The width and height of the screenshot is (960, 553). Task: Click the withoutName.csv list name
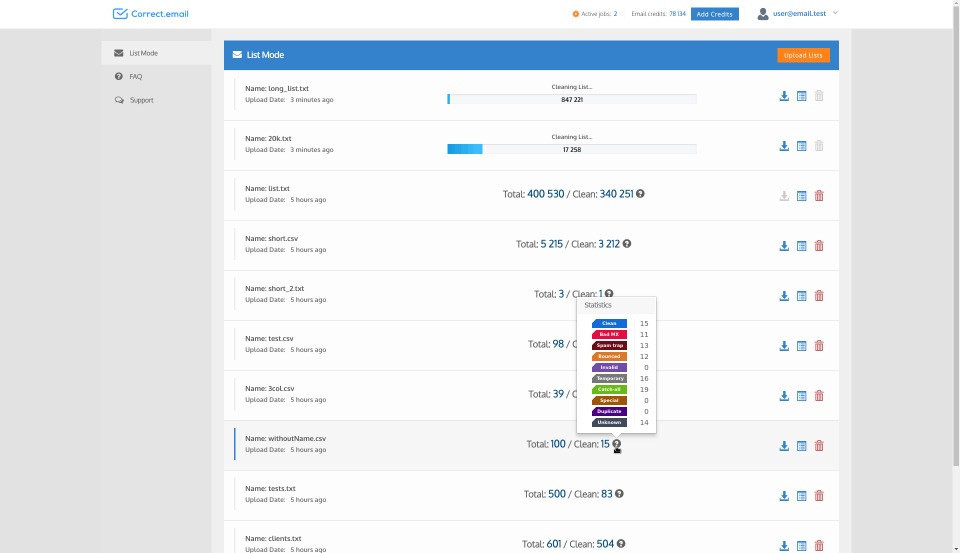pos(297,438)
